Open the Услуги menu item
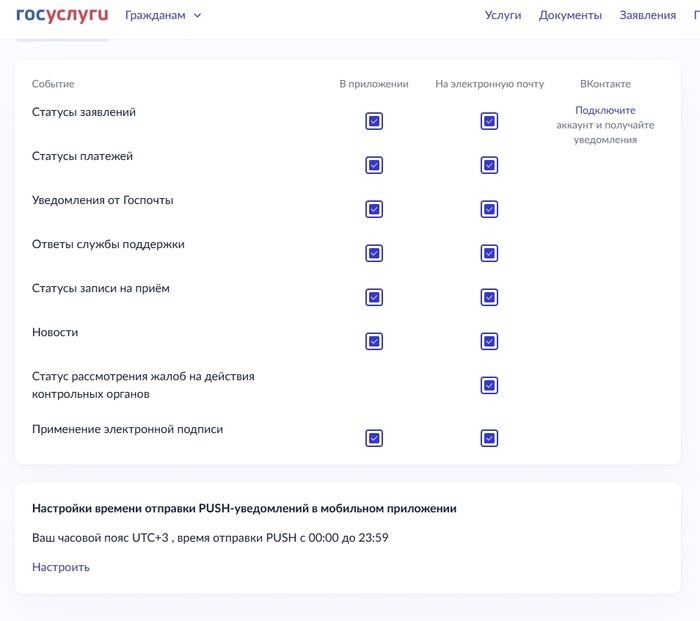This screenshot has width=700, height=621. pyautogui.click(x=503, y=15)
